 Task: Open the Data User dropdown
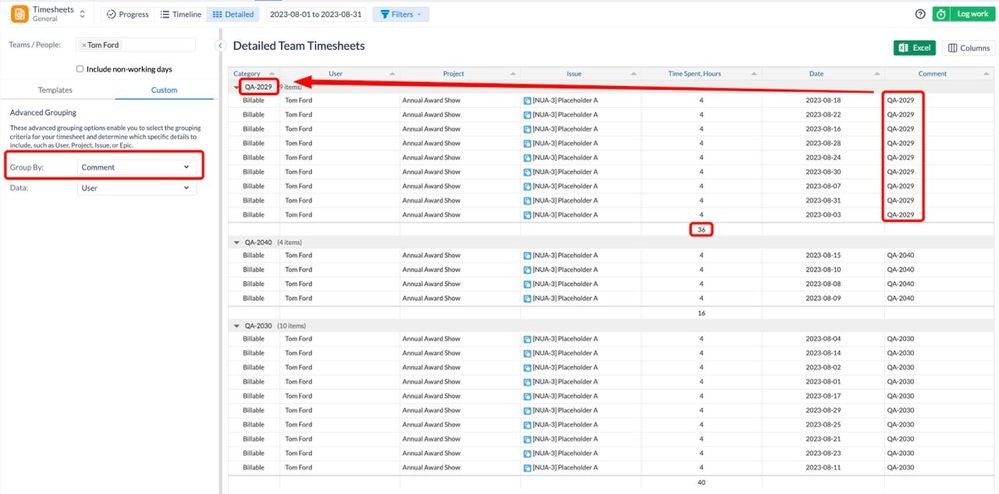tap(136, 188)
